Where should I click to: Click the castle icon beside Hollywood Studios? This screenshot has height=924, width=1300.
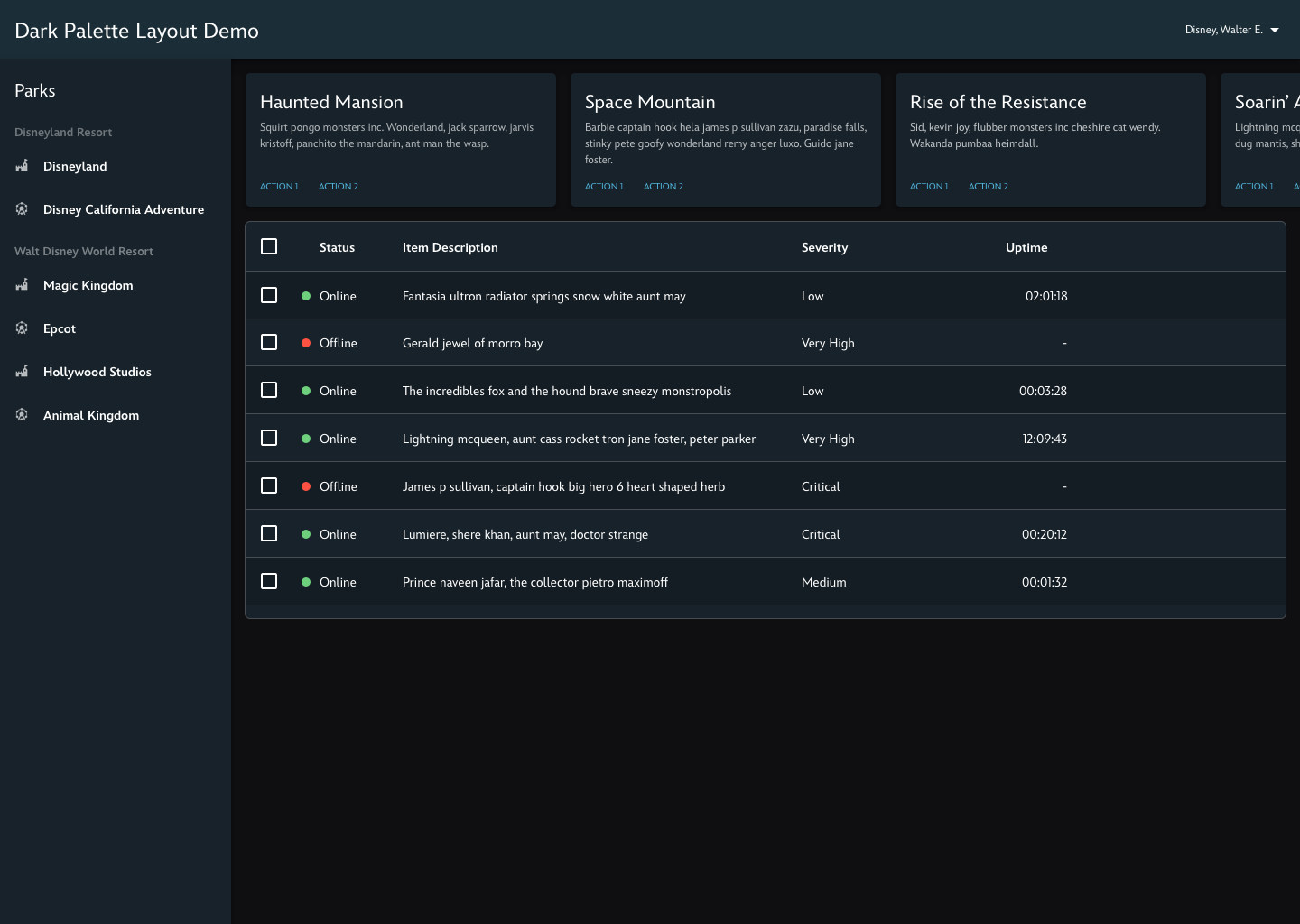coord(22,372)
